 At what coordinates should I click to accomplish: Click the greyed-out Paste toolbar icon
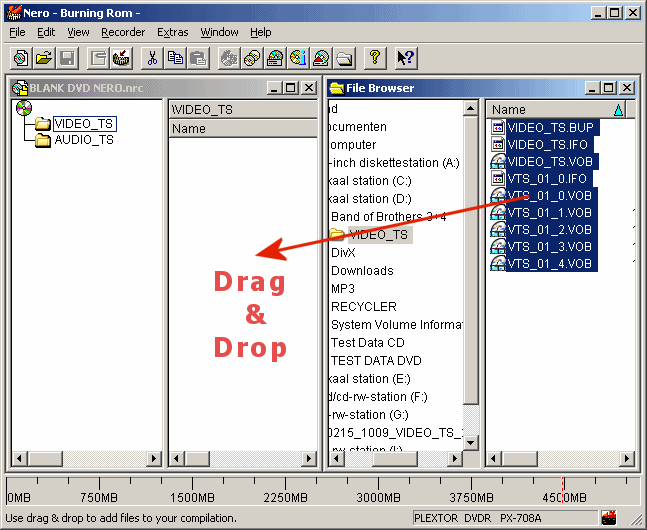(198, 58)
